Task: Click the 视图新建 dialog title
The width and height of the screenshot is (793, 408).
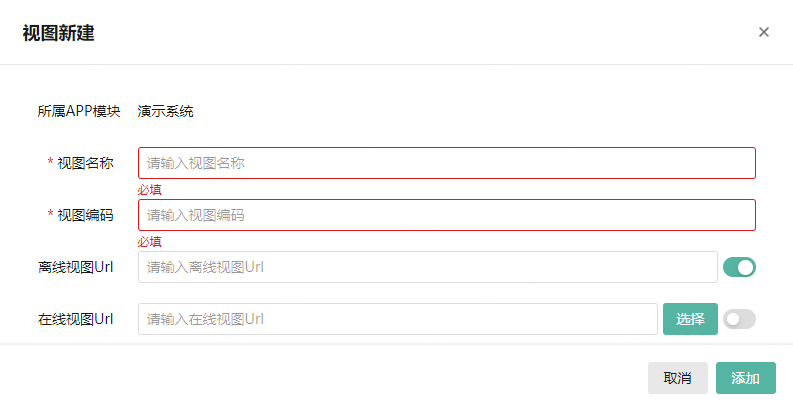Action: pos(59,33)
